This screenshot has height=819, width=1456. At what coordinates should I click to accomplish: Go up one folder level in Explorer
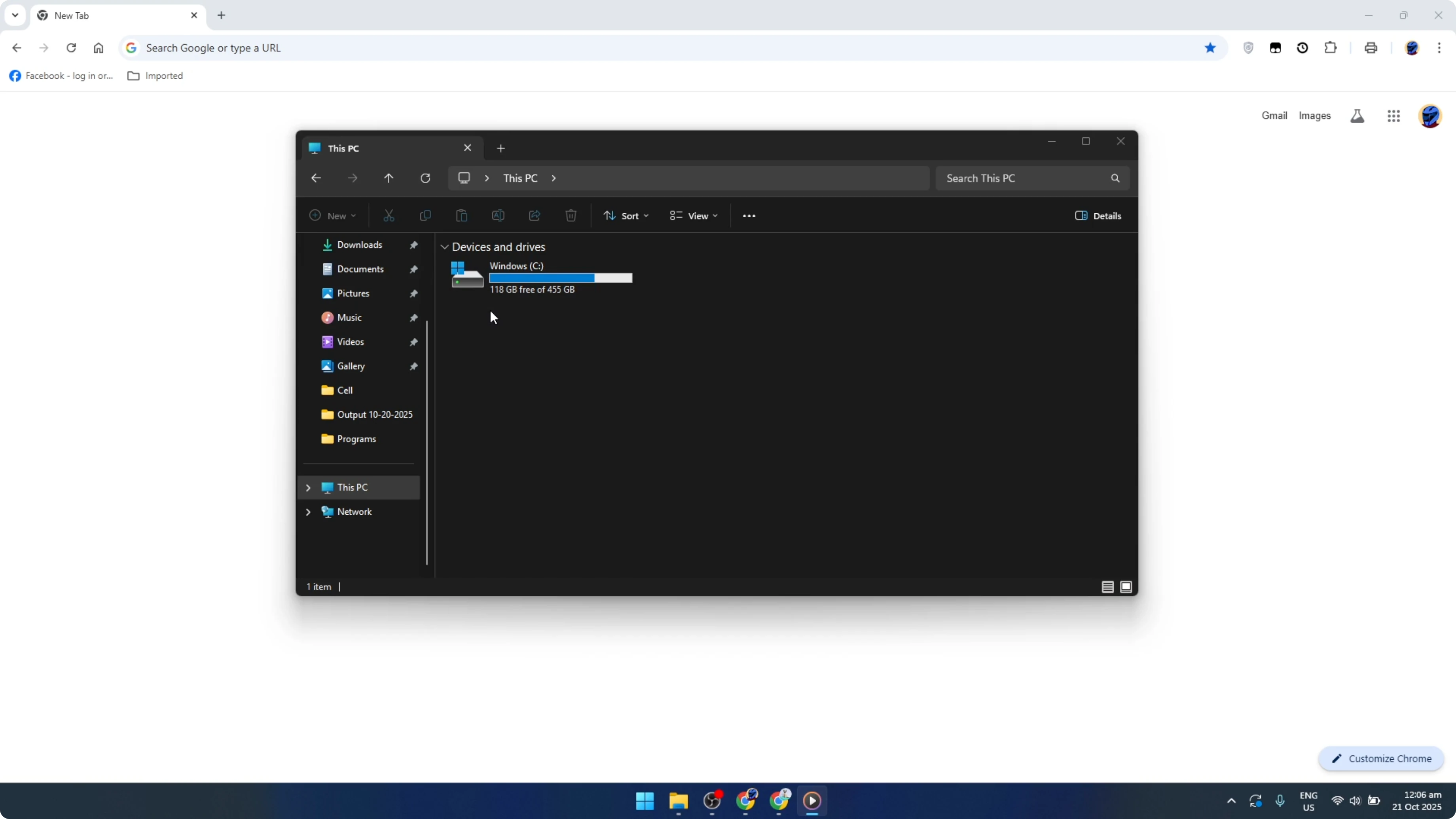point(389,178)
